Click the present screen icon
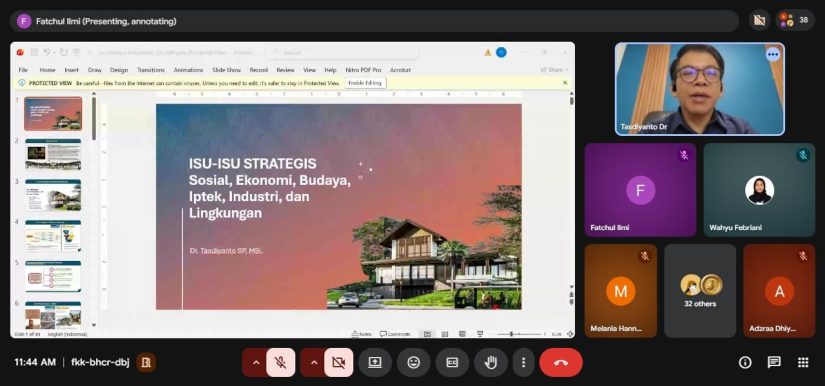The width and height of the screenshot is (825, 386). tap(375, 362)
